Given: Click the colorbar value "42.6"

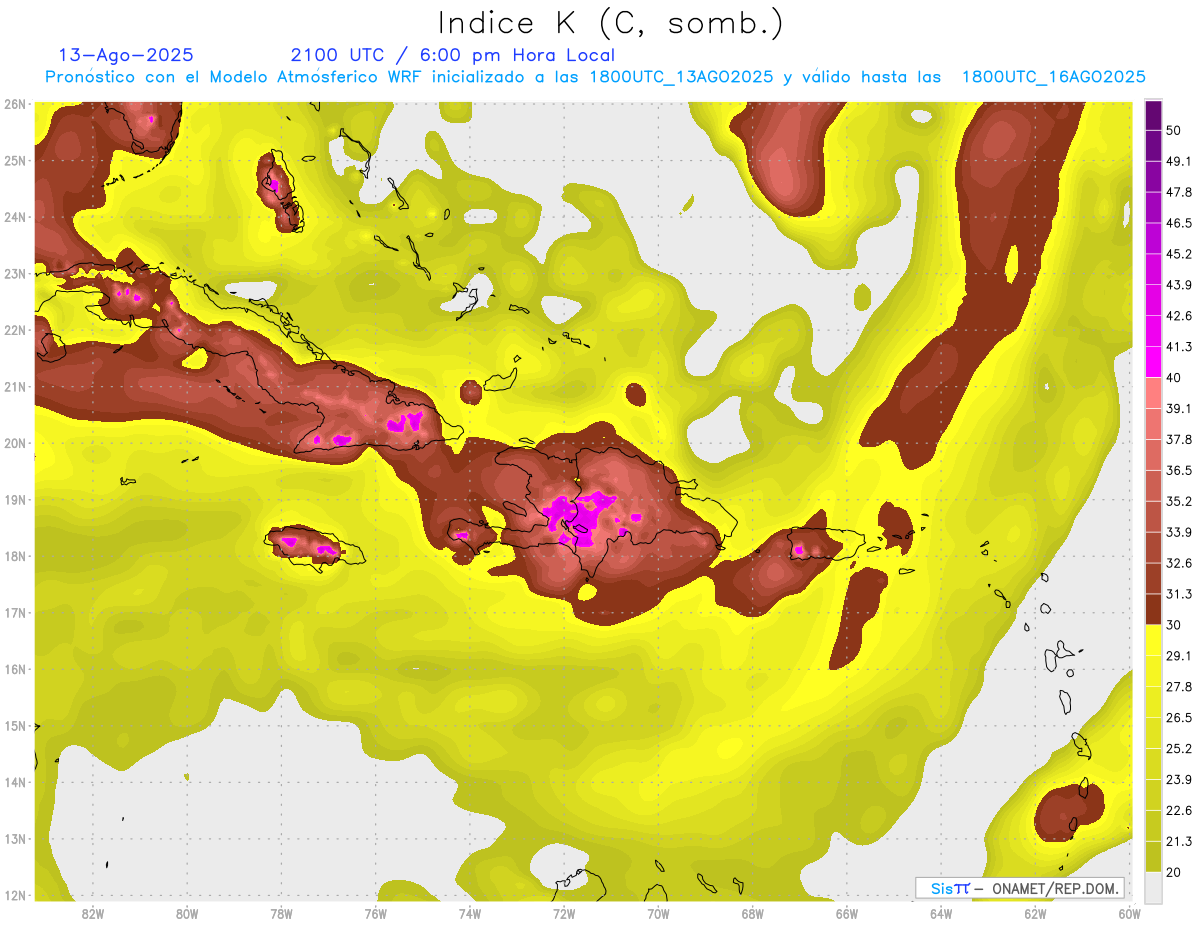Looking at the screenshot, I should coord(1178,316).
